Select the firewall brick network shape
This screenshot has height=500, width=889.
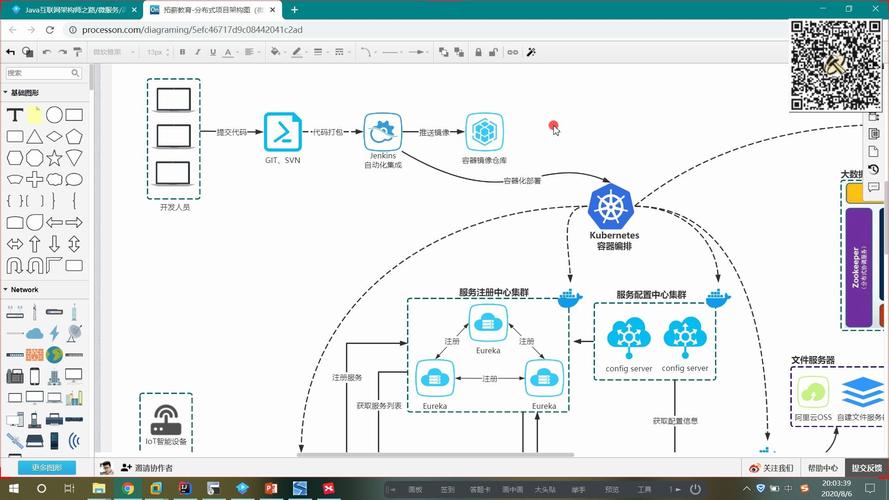click(x=35, y=355)
